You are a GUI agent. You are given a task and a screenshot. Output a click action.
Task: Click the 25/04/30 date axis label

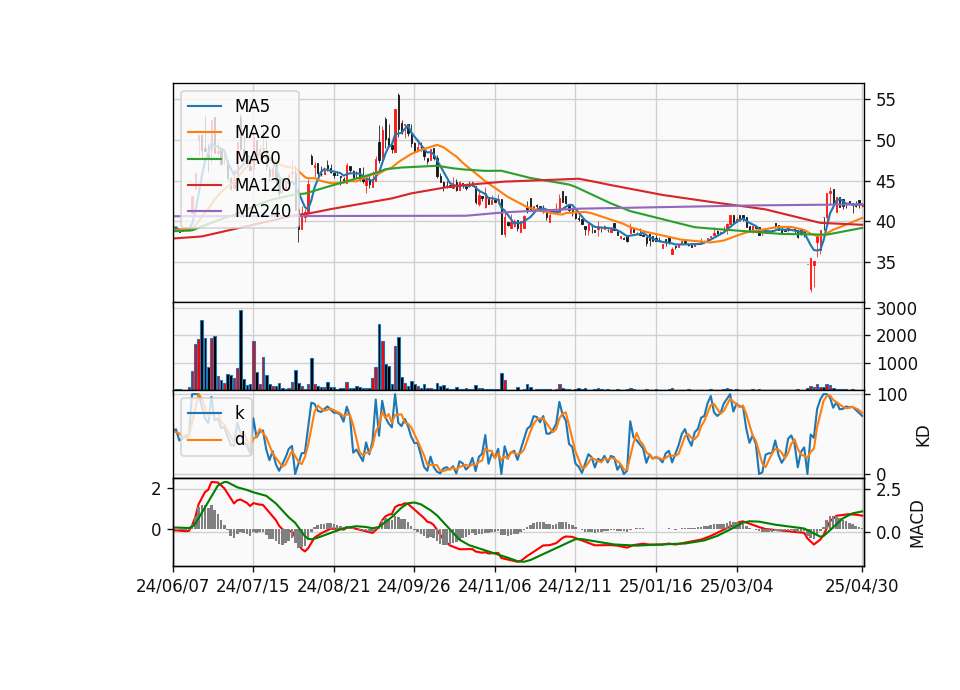(861, 586)
